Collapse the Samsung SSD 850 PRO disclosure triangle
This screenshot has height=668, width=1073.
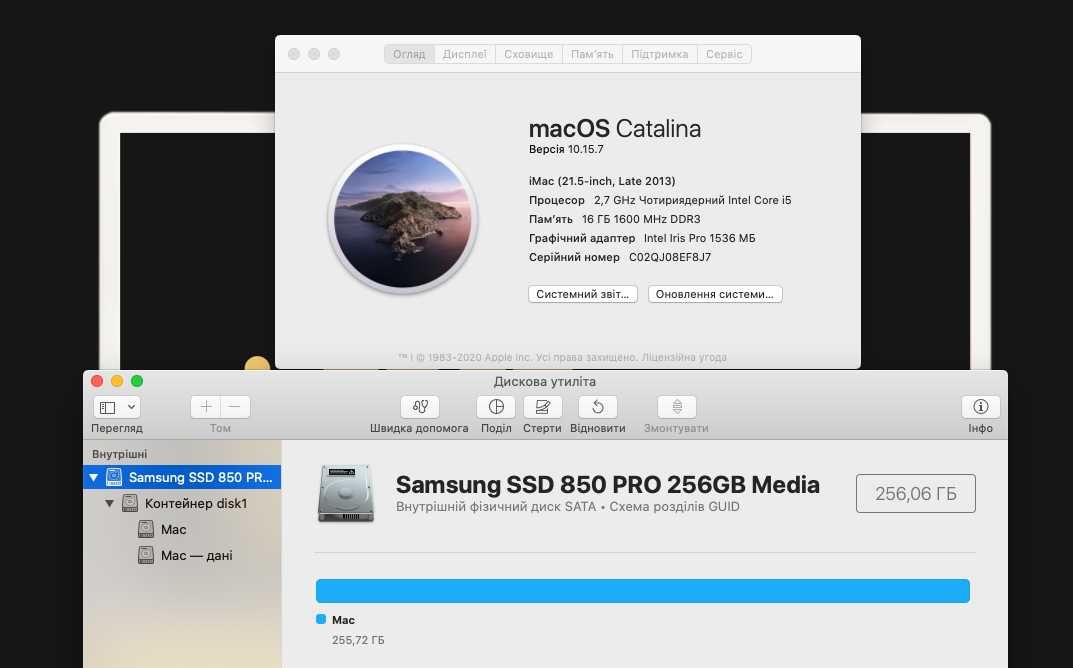click(x=94, y=477)
